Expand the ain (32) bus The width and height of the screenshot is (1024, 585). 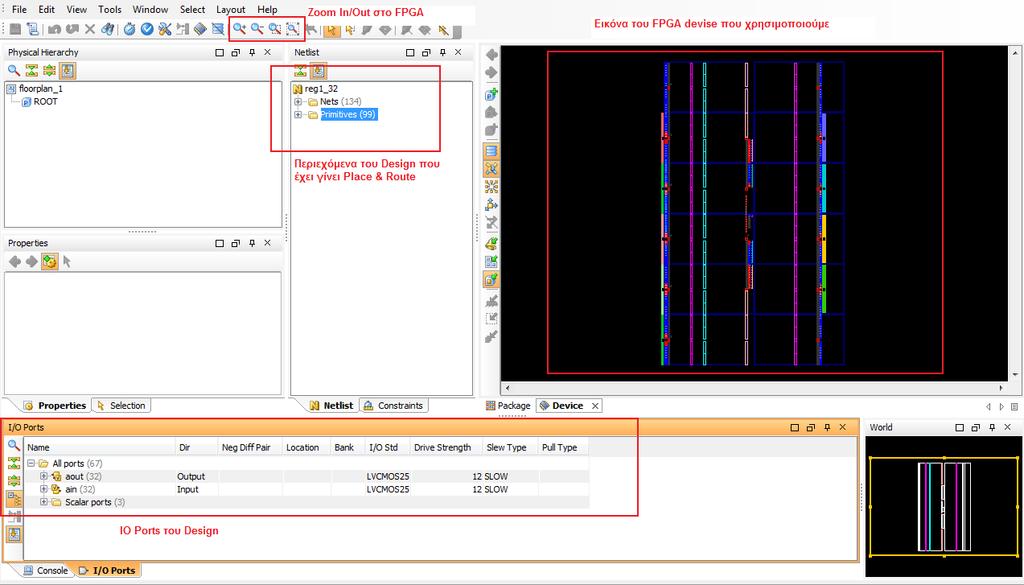pyautogui.click(x=44, y=489)
